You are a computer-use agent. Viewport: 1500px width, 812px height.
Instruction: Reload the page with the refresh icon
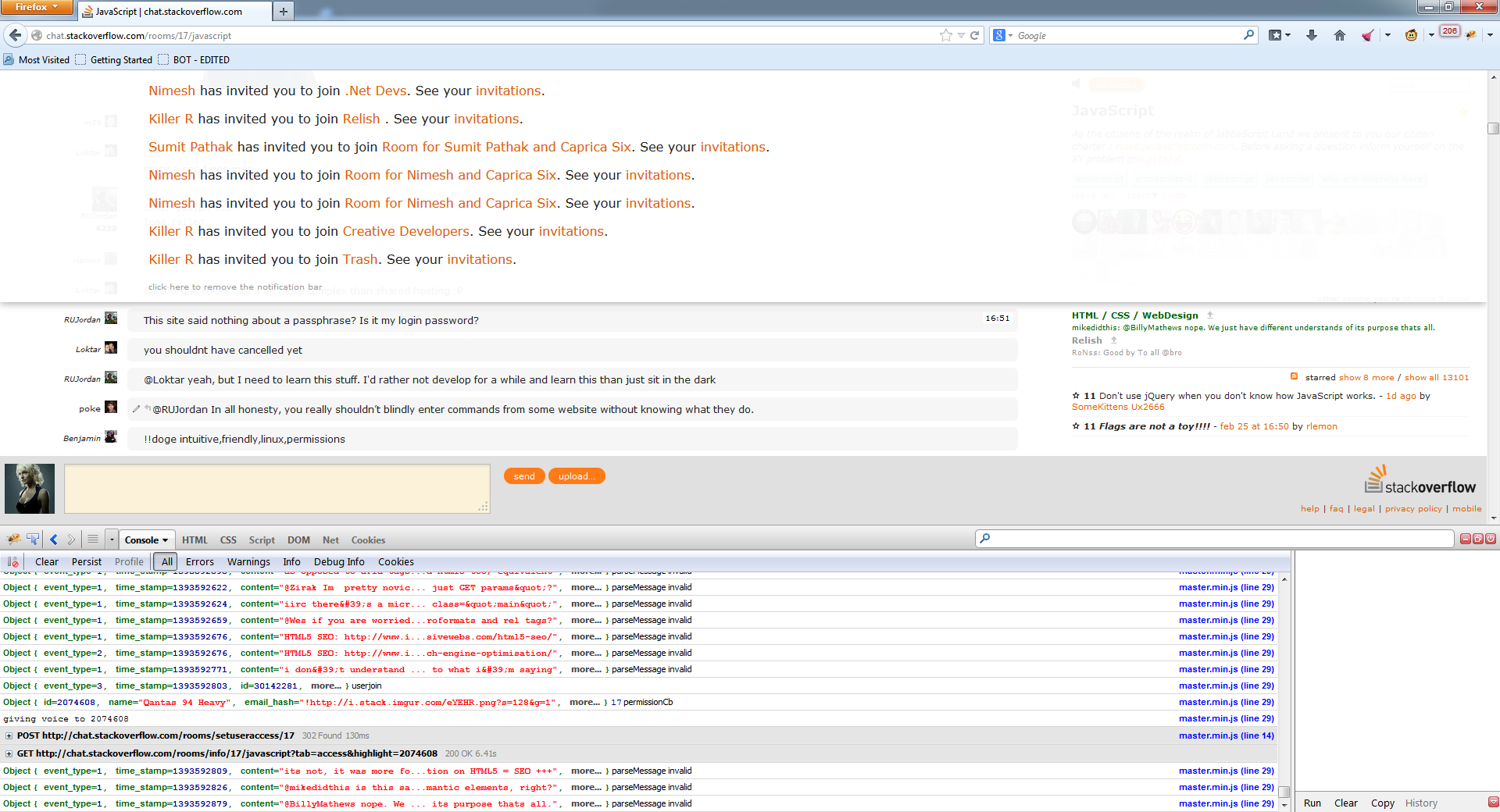975,35
